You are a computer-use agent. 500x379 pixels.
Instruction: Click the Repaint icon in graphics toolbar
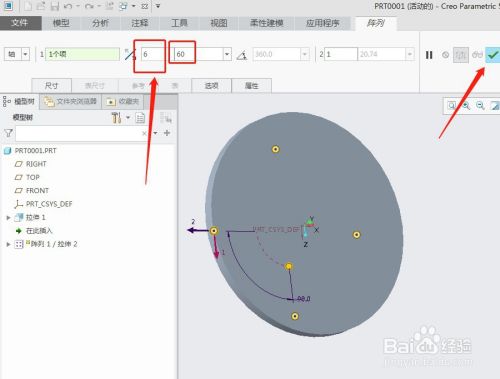tap(495, 106)
